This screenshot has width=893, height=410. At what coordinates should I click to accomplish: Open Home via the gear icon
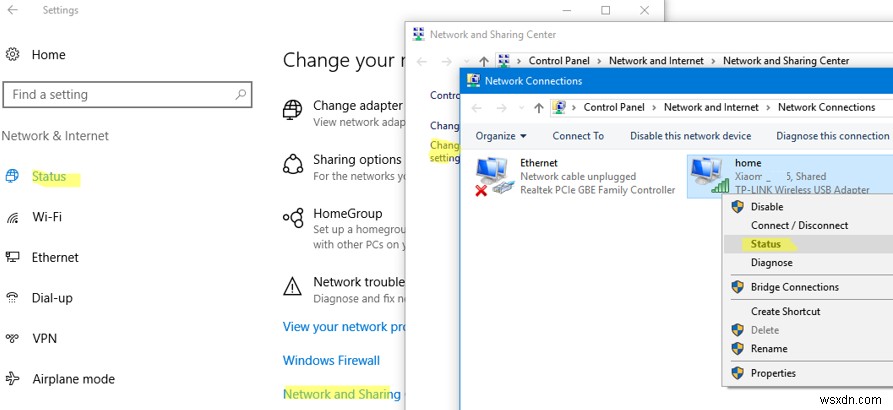pos(13,55)
